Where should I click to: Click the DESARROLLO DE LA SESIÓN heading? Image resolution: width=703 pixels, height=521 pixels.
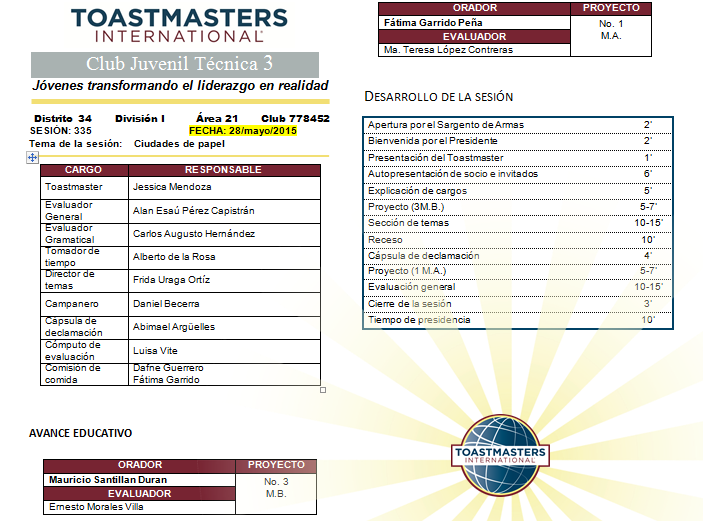coord(438,97)
